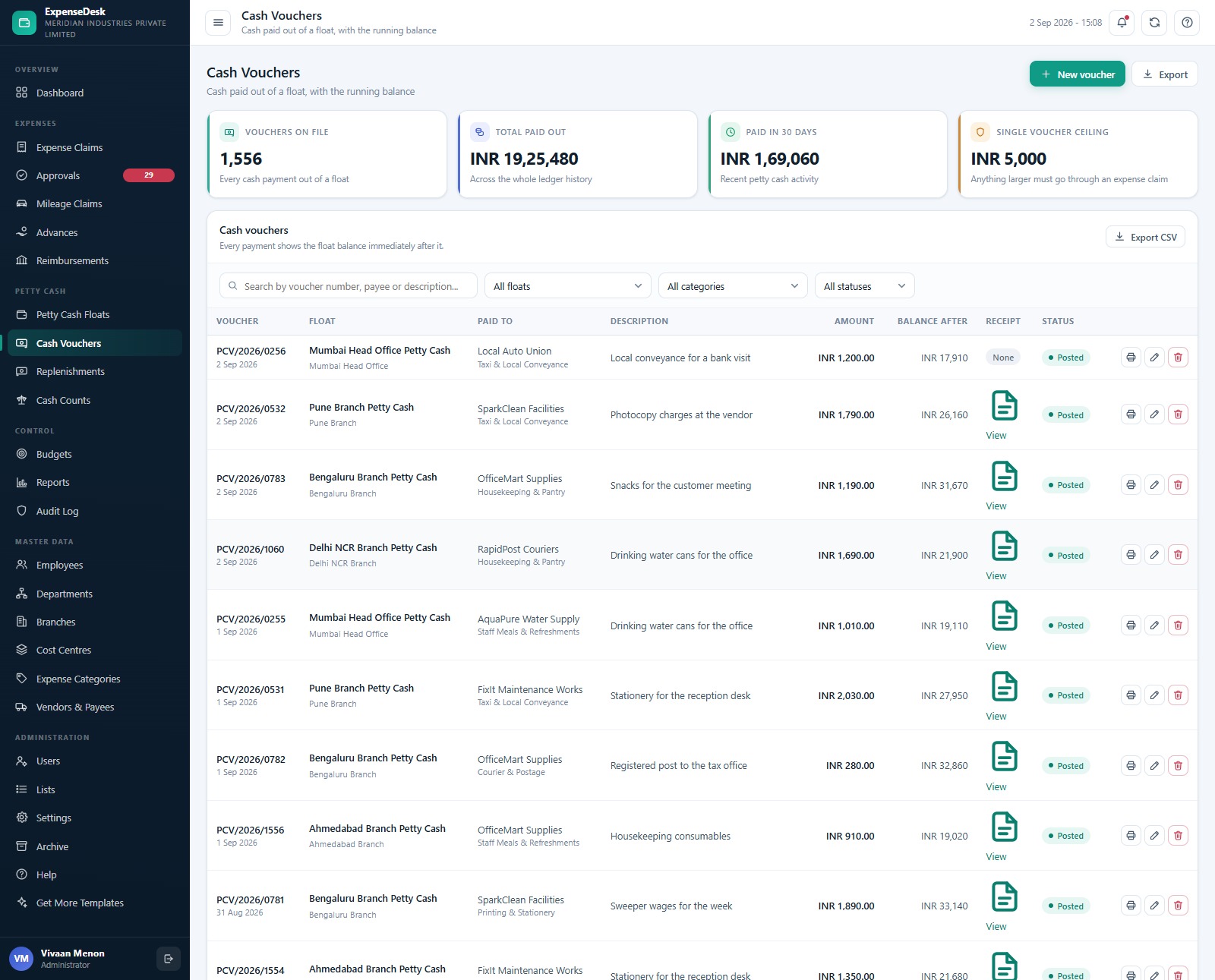Click View receipt link for PCV/2026/0532
The height and width of the screenshot is (980, 1215).
[996, 436]
